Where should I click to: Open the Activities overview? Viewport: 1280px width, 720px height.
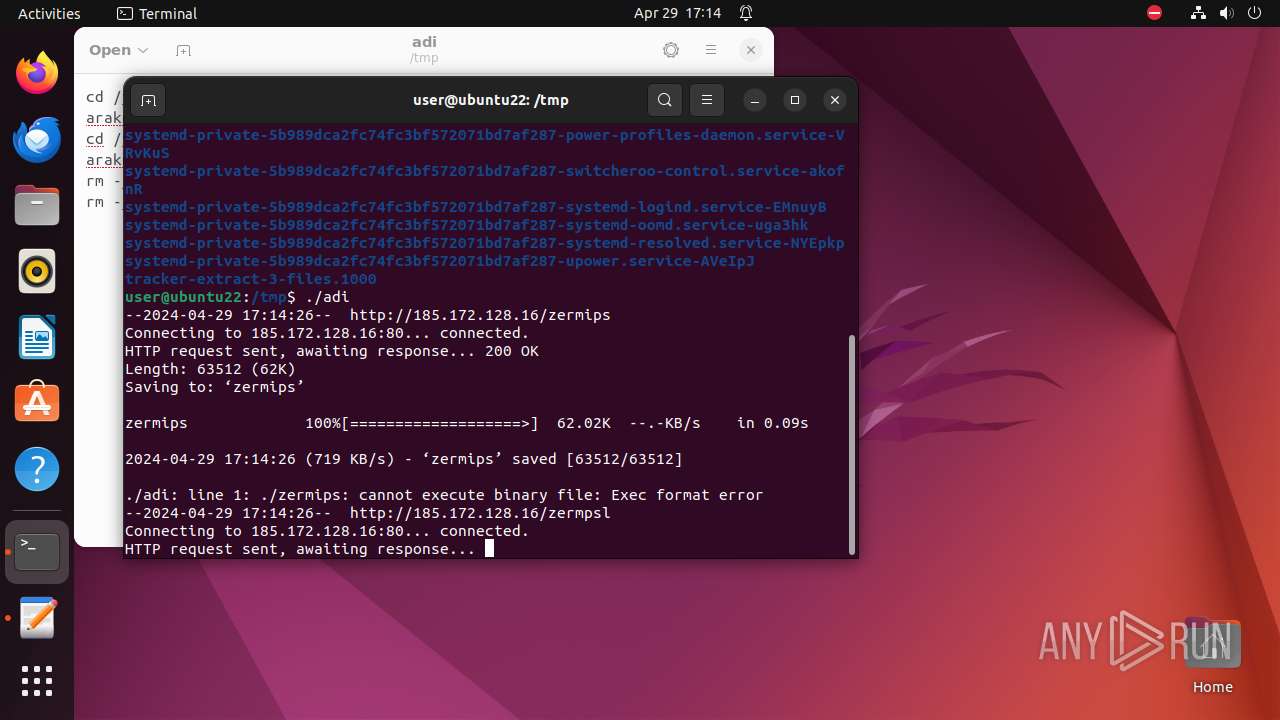49,13
